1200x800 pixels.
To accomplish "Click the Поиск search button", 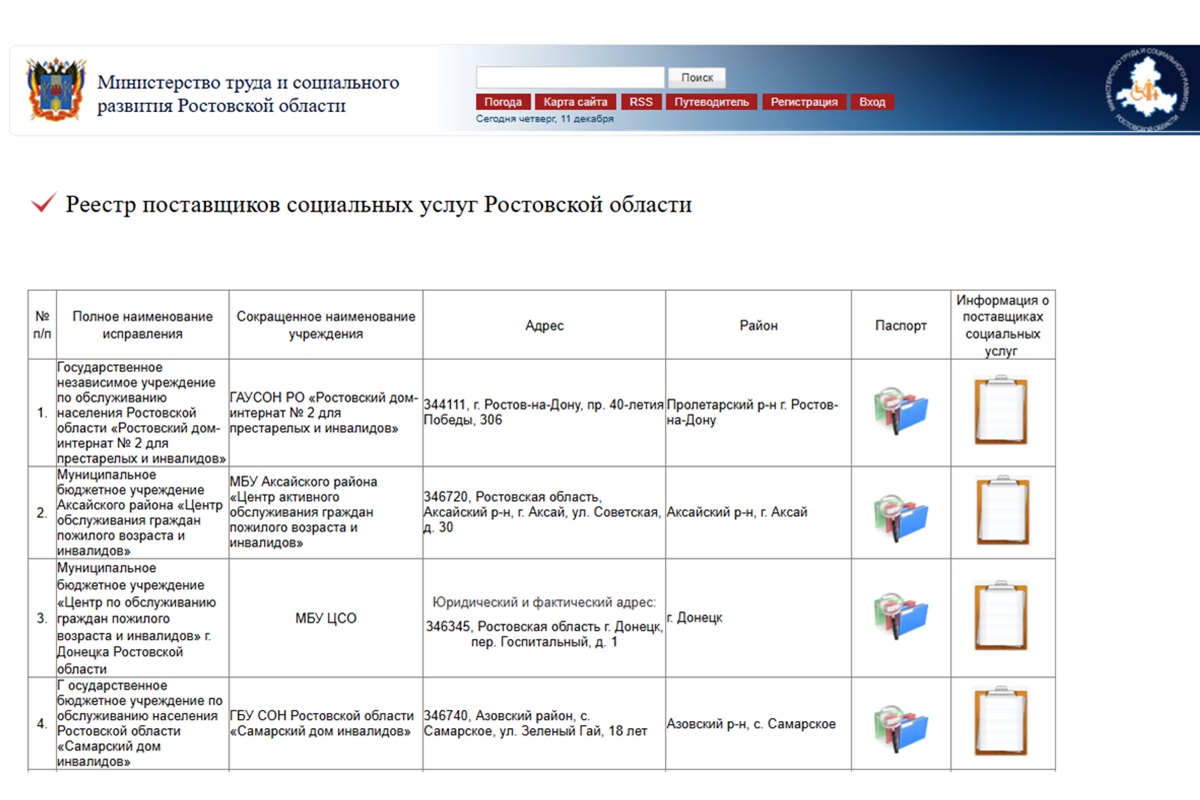I will coord(697,78).
